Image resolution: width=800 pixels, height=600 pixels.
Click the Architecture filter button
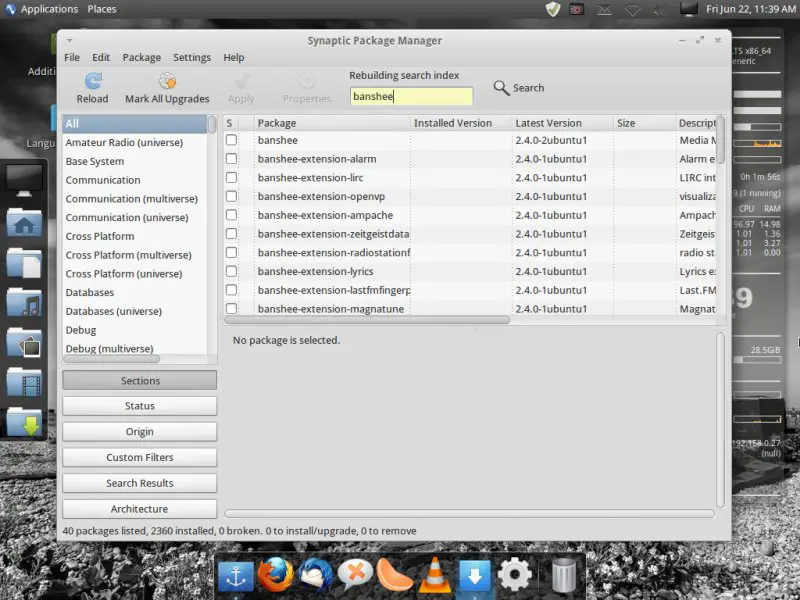pyautogui.click(x=140, y=509)
